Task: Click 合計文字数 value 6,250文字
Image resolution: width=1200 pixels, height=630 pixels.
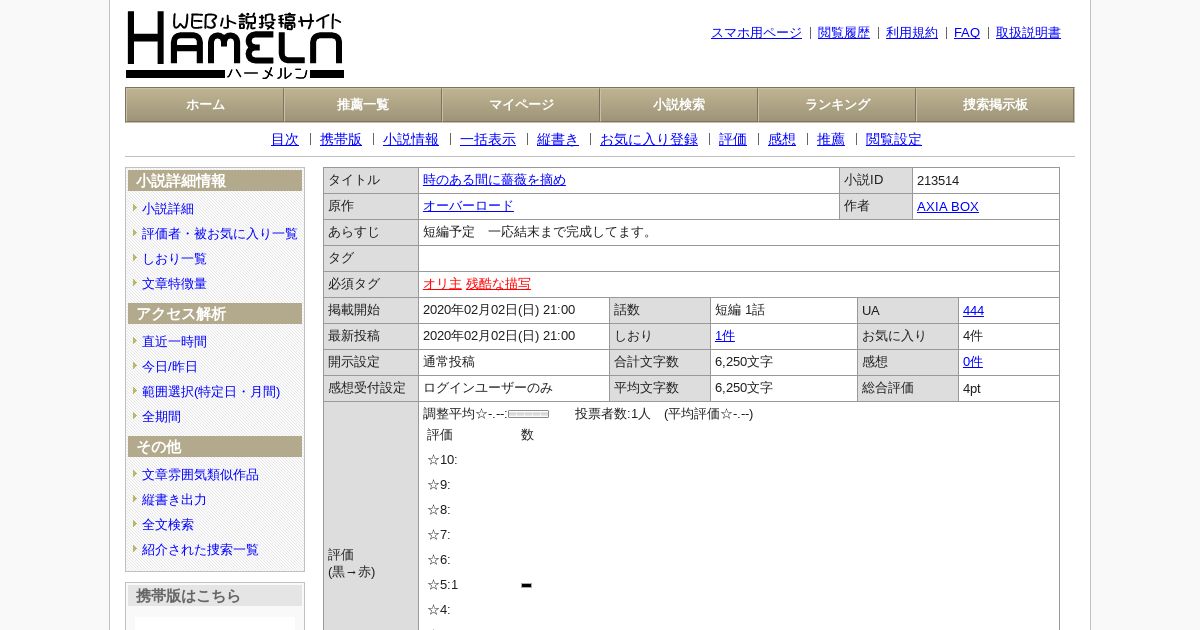Action: pyautogui.click(x=744, y=362)
